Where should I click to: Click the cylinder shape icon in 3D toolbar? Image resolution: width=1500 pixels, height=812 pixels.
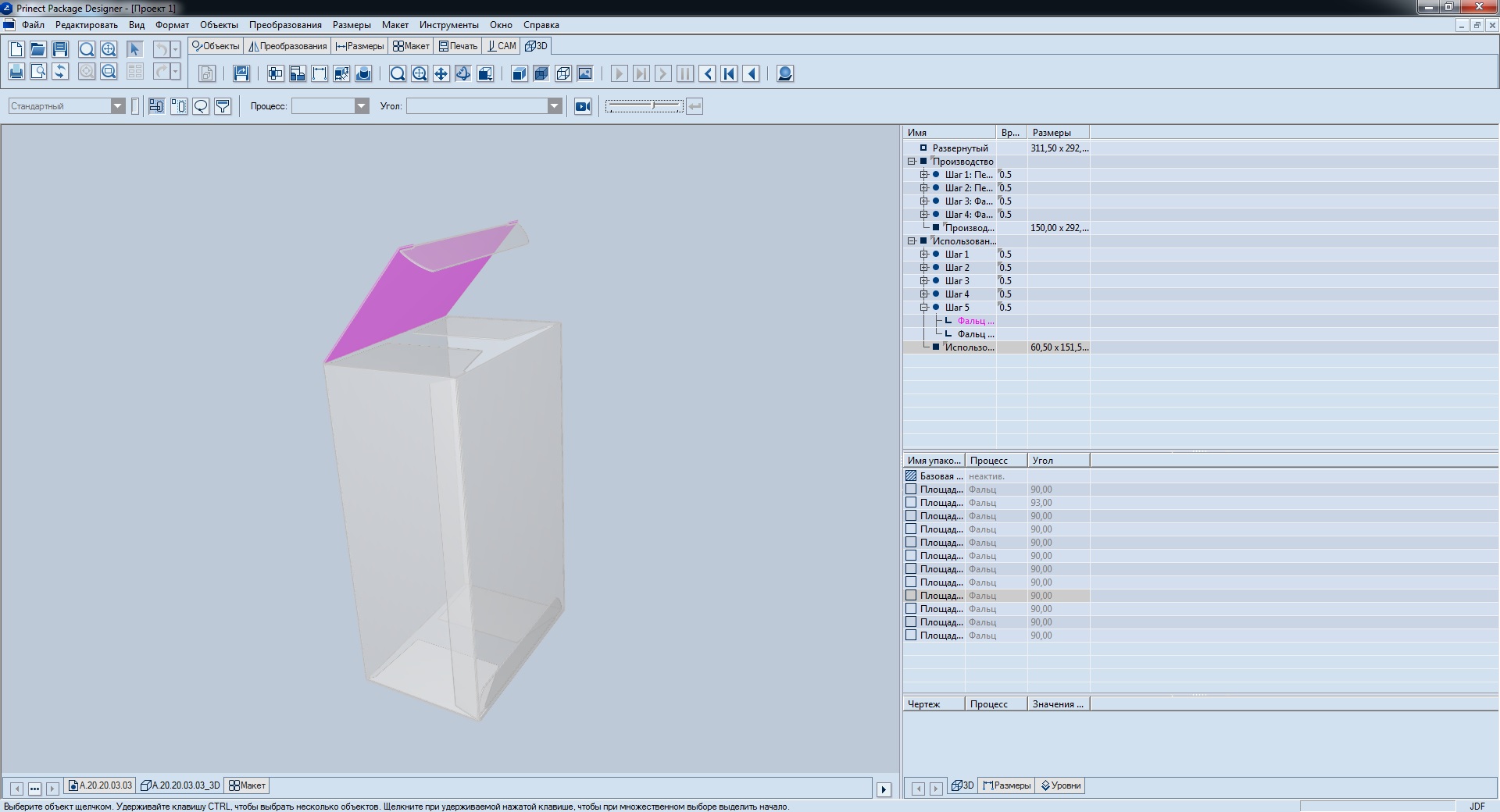[x=363, y=73]
